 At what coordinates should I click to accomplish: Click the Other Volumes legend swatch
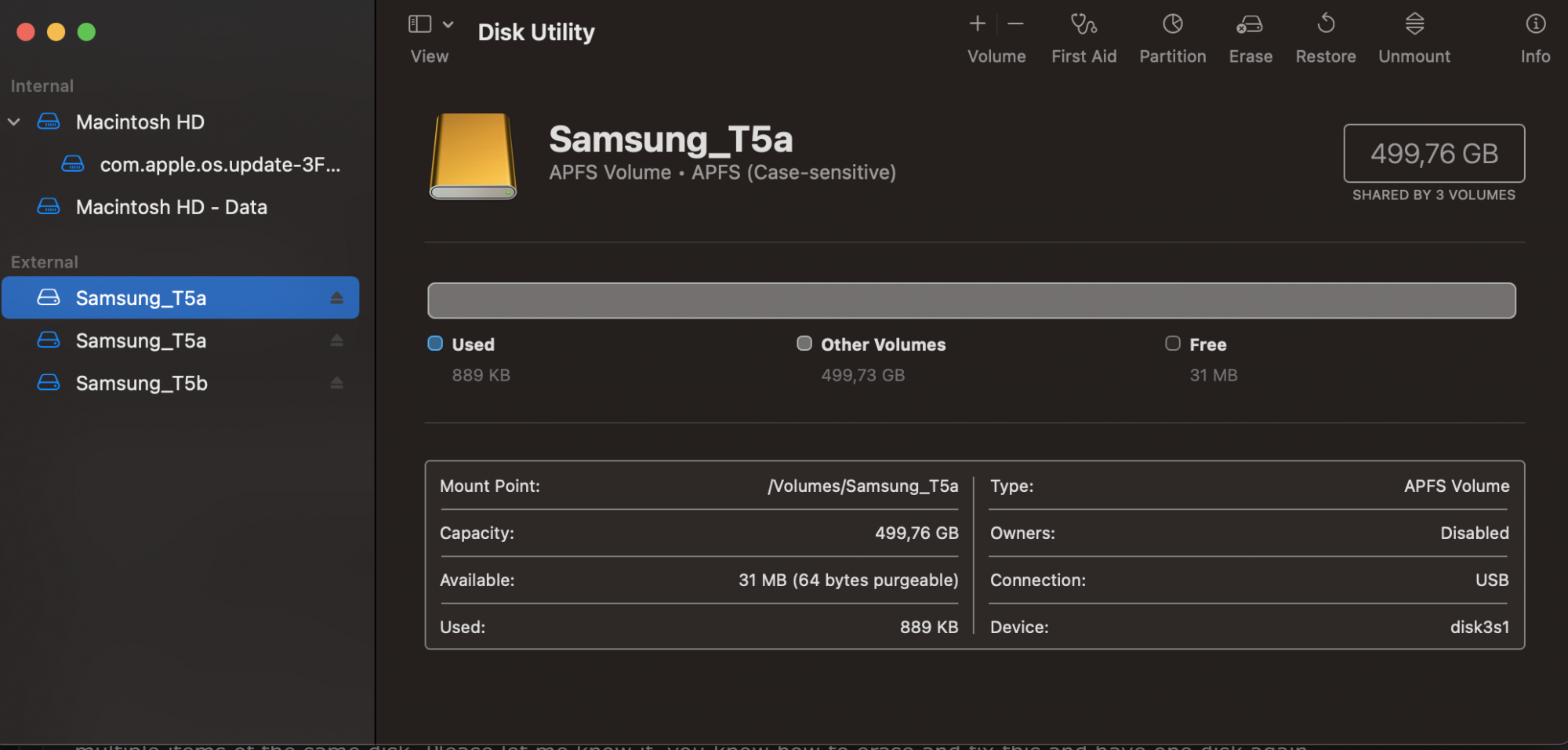pyautogui.click(x=804, y=344)
